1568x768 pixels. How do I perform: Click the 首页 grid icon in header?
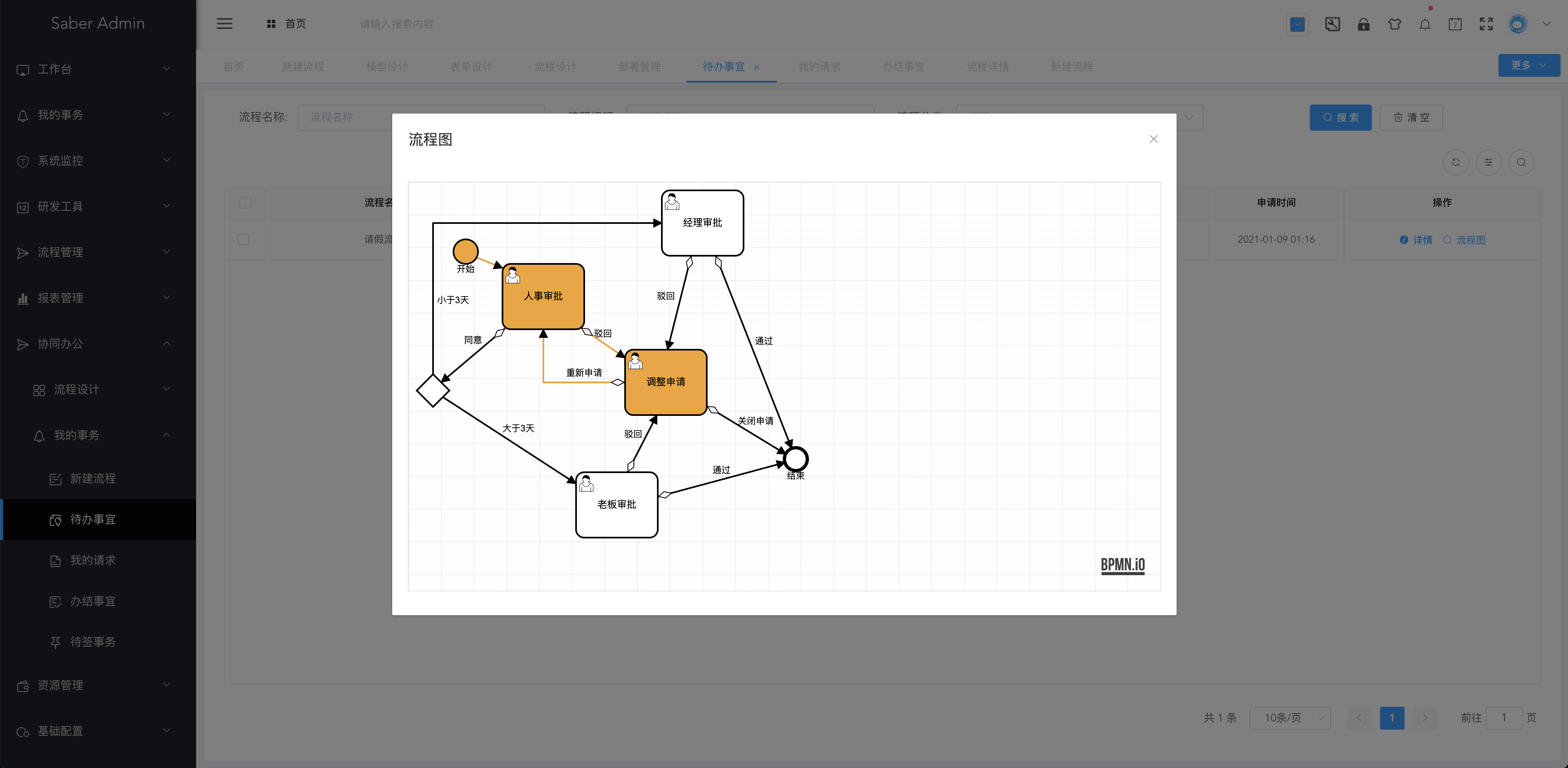pyautogui.click(x=271, y=24)
